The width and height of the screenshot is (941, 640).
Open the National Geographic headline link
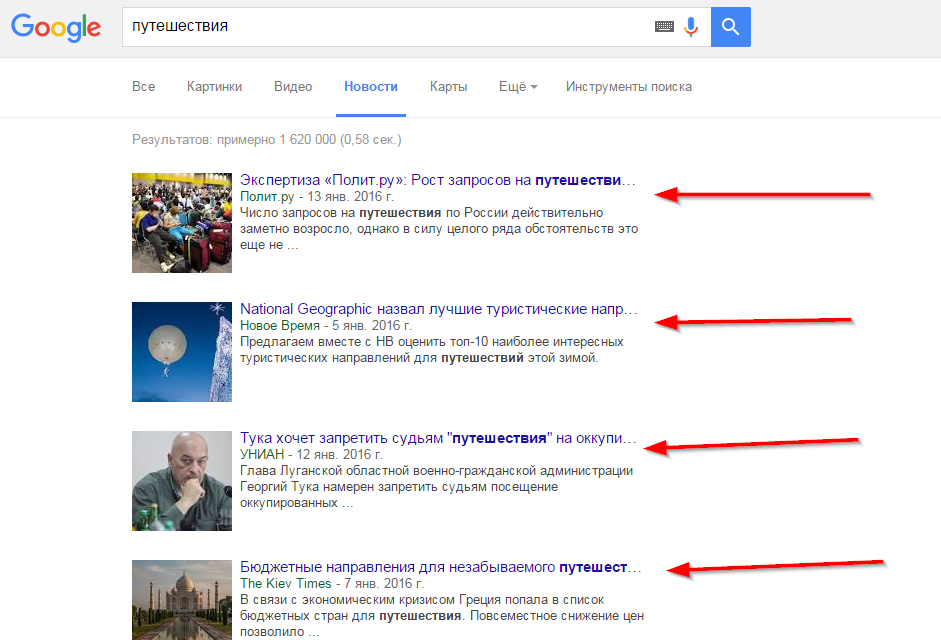tap(439, 309)
